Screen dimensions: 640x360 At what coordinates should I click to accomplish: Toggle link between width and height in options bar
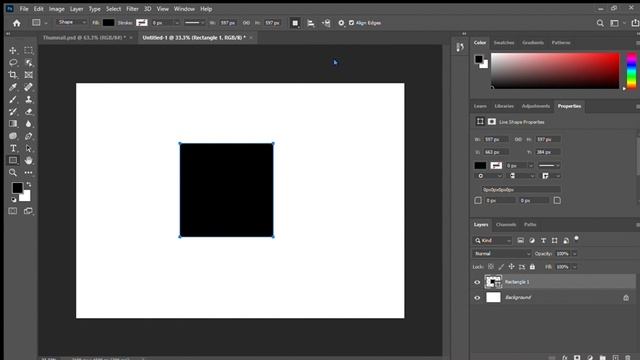pos(246,23)
